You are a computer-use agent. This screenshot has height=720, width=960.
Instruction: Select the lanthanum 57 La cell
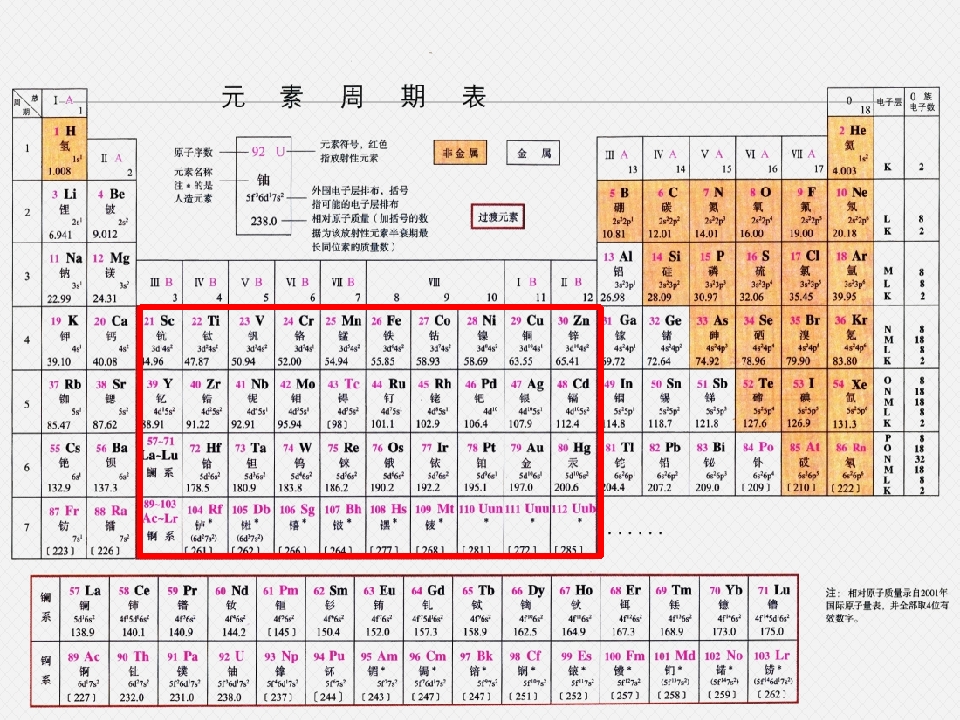tap(84, 608)
